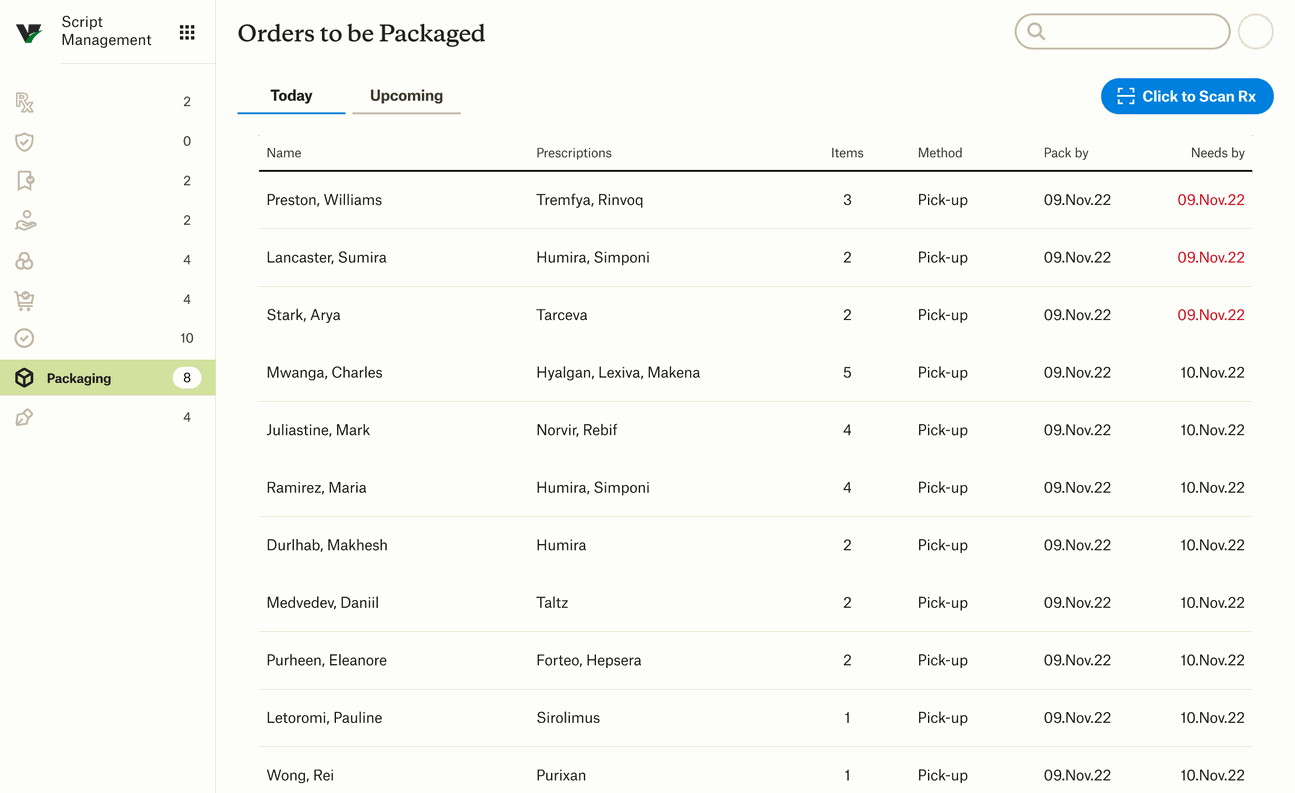Click the Purixan prescription cell
The image size is (1295, 793).
coord(561,775)
